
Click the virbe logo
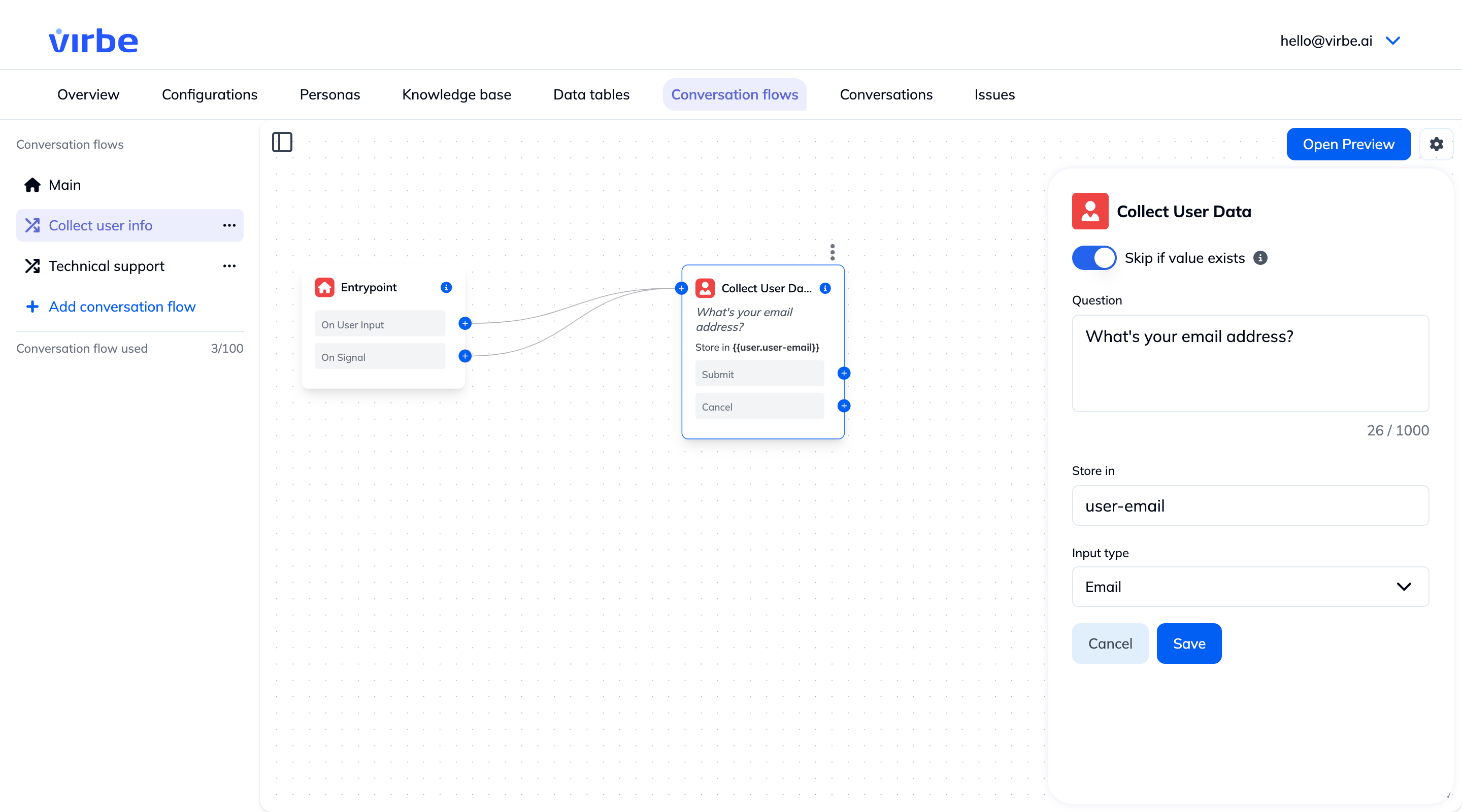(x=93, y=41)
